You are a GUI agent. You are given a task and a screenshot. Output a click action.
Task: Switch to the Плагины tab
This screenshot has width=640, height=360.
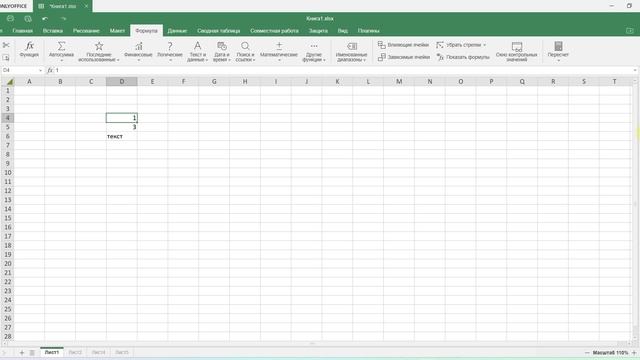tap(369, 31)
